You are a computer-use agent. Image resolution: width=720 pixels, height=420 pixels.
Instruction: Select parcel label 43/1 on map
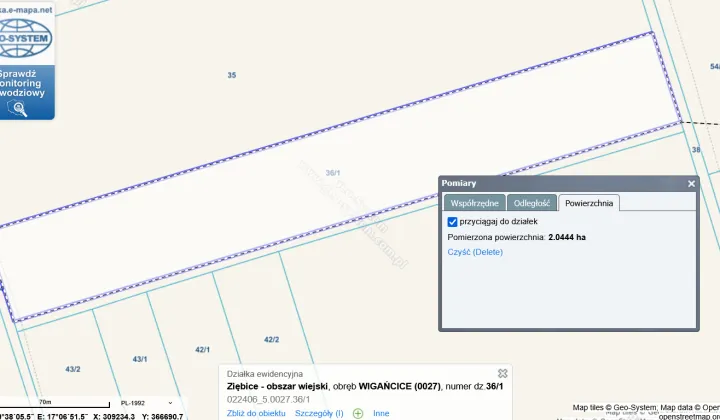140,359
